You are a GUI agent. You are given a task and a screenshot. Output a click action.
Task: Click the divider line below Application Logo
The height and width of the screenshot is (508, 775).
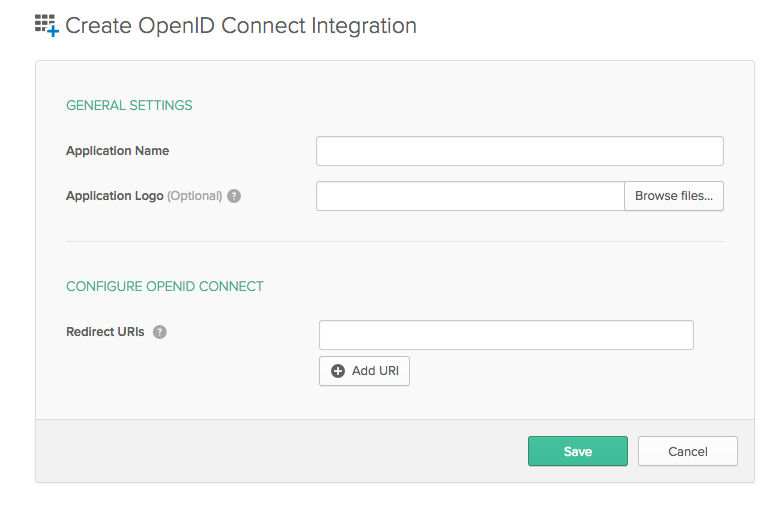click(x=394, y=241)
